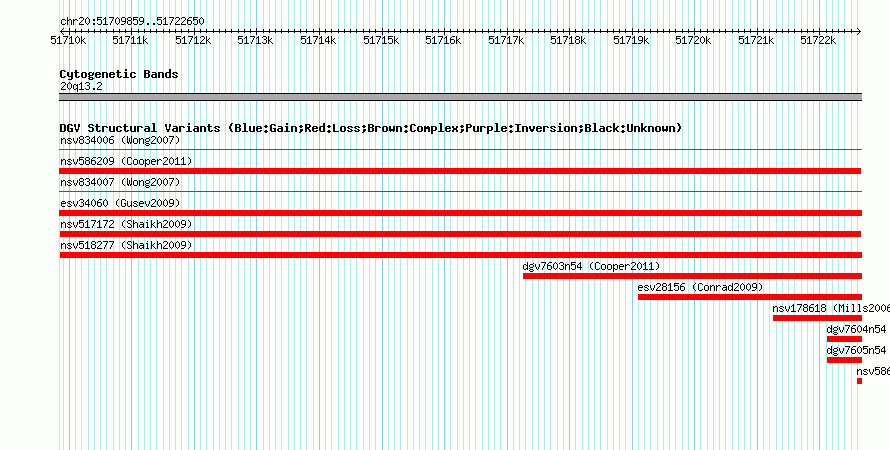Click the red loss bar under nsv586209
Viewport: 890px width, 450px height.
(x=460, y=171)
